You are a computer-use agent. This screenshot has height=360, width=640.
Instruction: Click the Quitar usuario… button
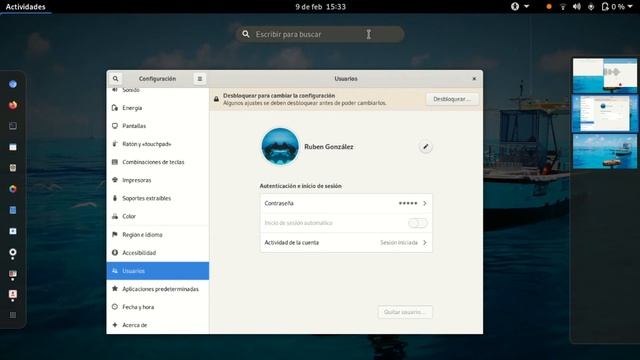pos(405,312)
